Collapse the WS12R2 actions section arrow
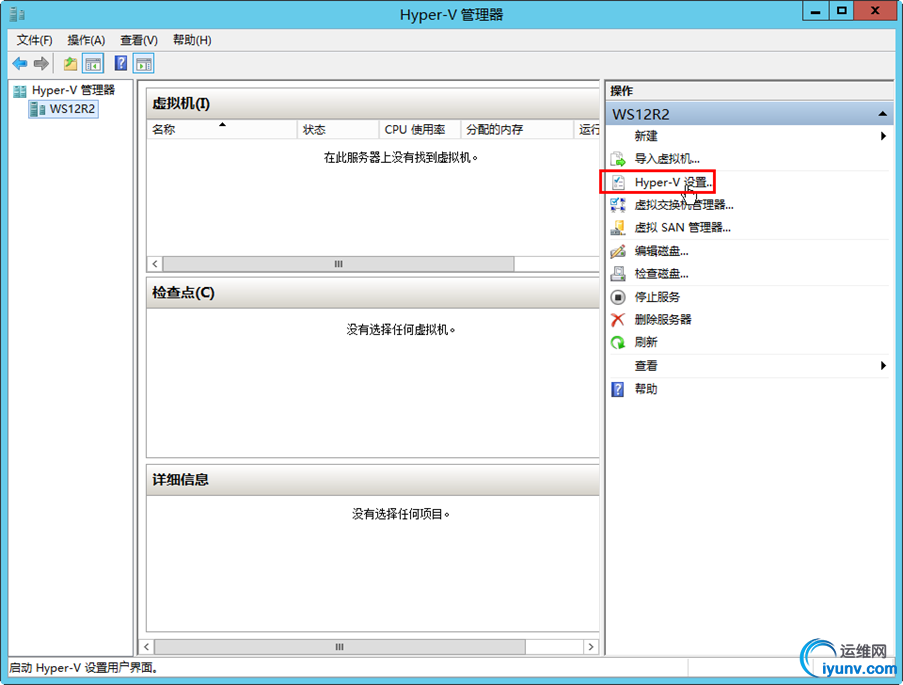The height and width of the screenshot is (685, 903). click(882, 114)
